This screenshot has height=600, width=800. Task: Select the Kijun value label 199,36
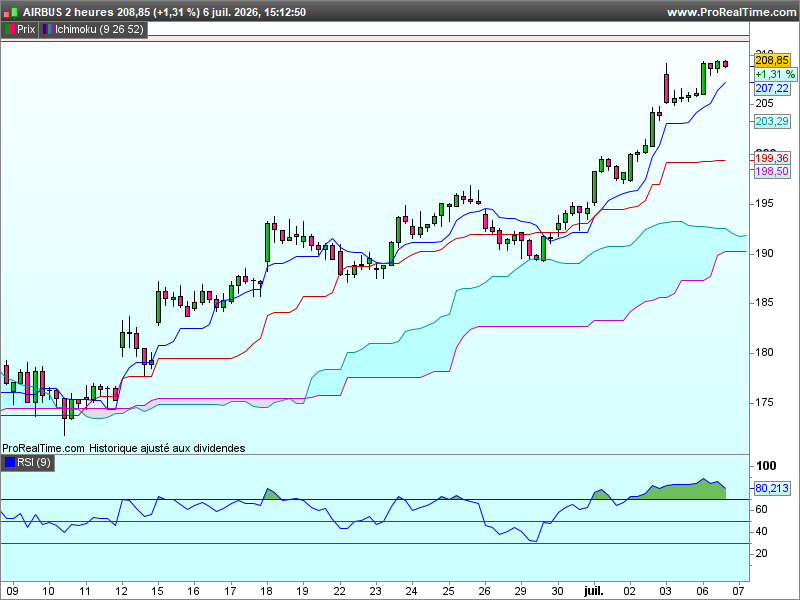(772, 158)
